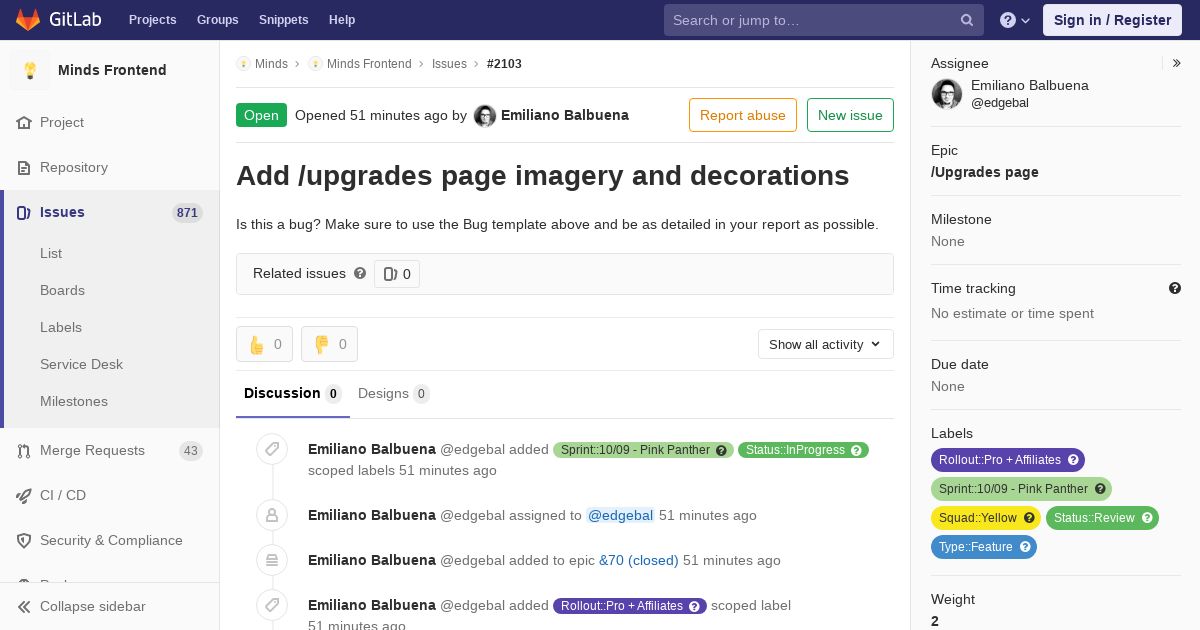Click the Issues sidebar icon
The image size is (1200, 630).
pyautogui.click(x=24, y=212)
